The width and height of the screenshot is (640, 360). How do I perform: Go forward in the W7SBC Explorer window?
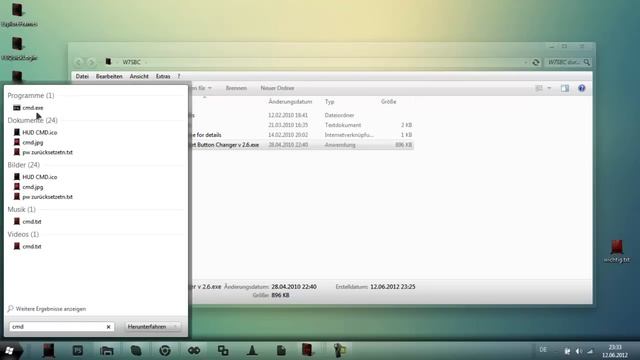coord(91,62)
